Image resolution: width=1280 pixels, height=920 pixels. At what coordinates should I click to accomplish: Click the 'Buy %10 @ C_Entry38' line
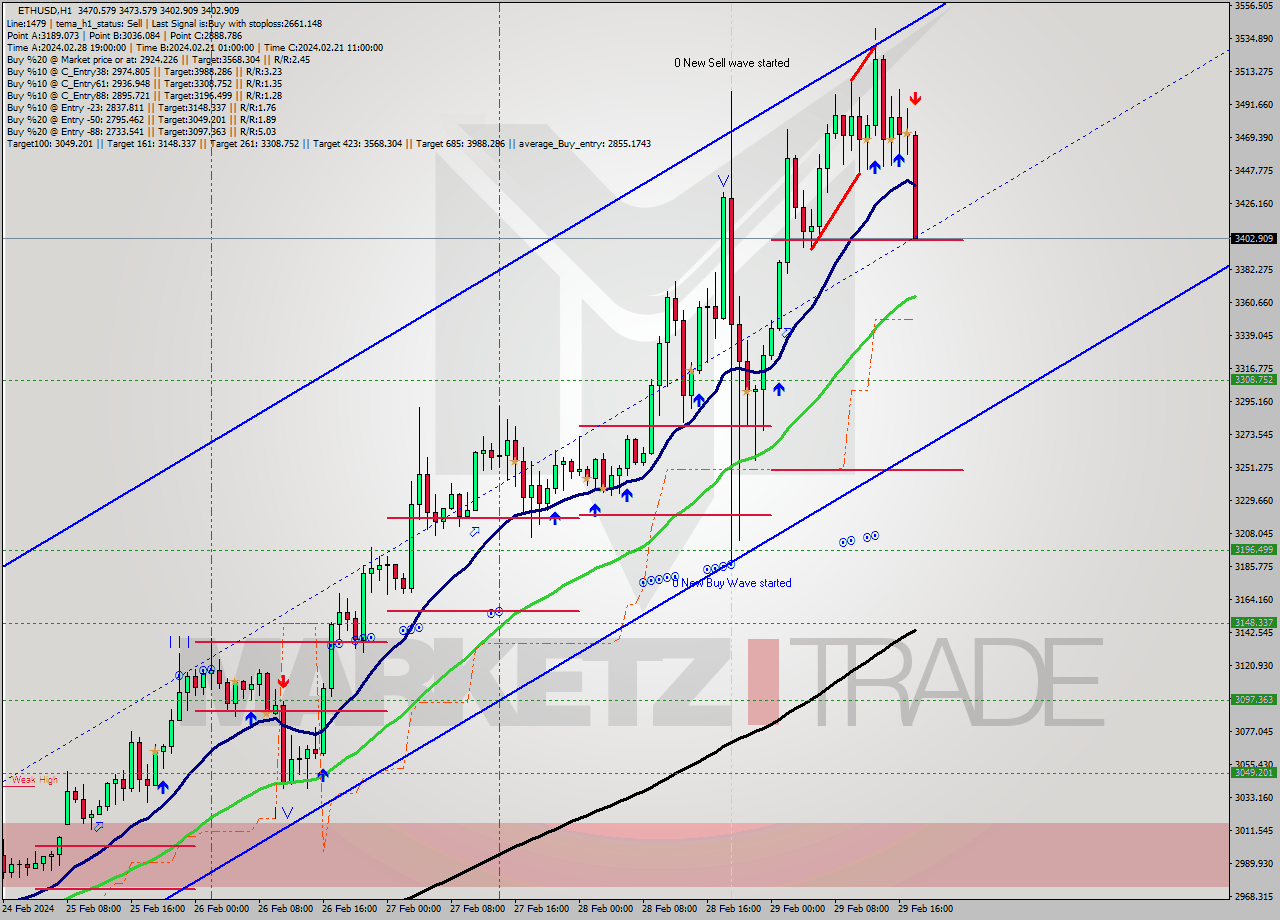[x=144, y=71]
